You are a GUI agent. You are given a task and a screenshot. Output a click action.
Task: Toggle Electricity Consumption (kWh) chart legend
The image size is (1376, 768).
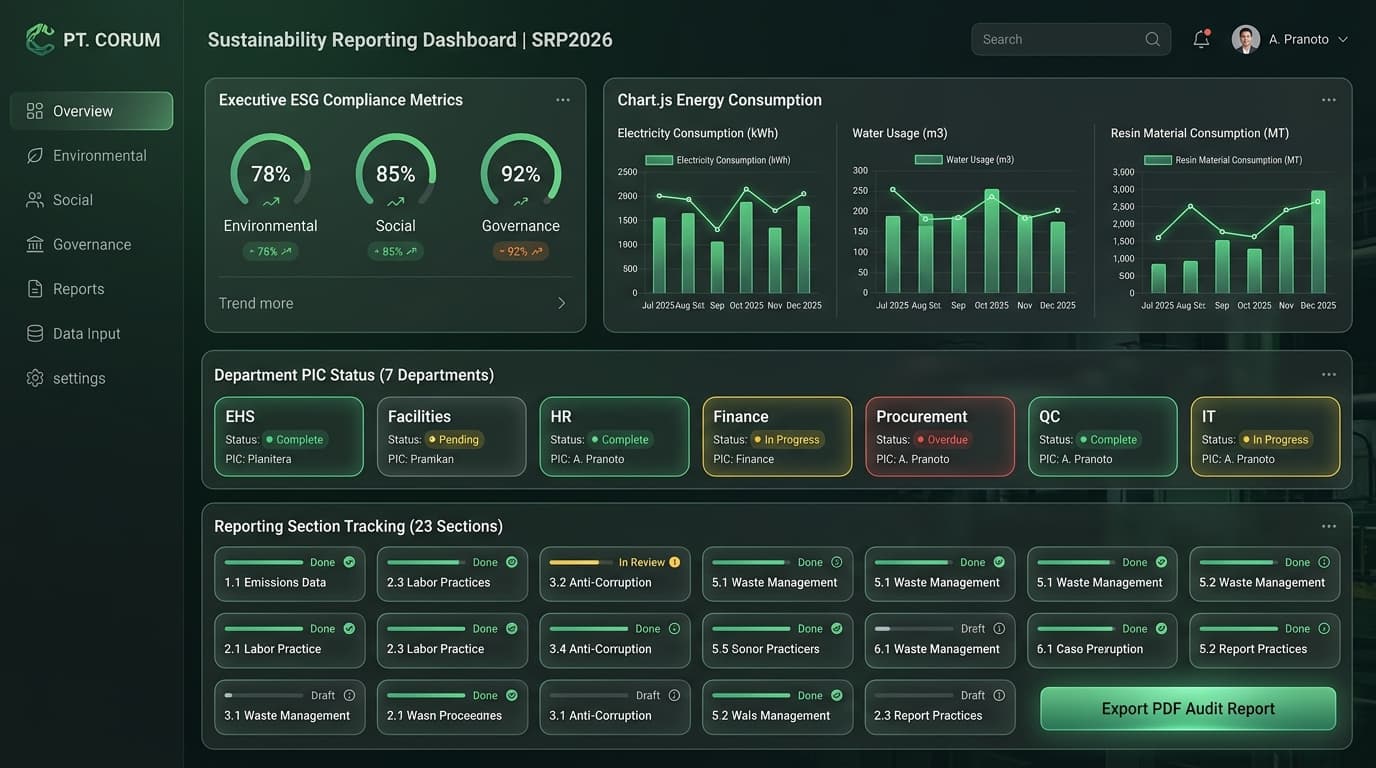(x=717, y=160)
